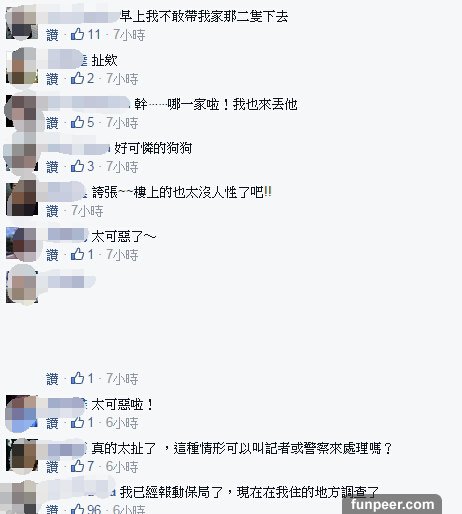462x514 pixels.
Task: Click the 7小時 timestamp under 好可憐的狗狗
Action: tap(122, 167)
